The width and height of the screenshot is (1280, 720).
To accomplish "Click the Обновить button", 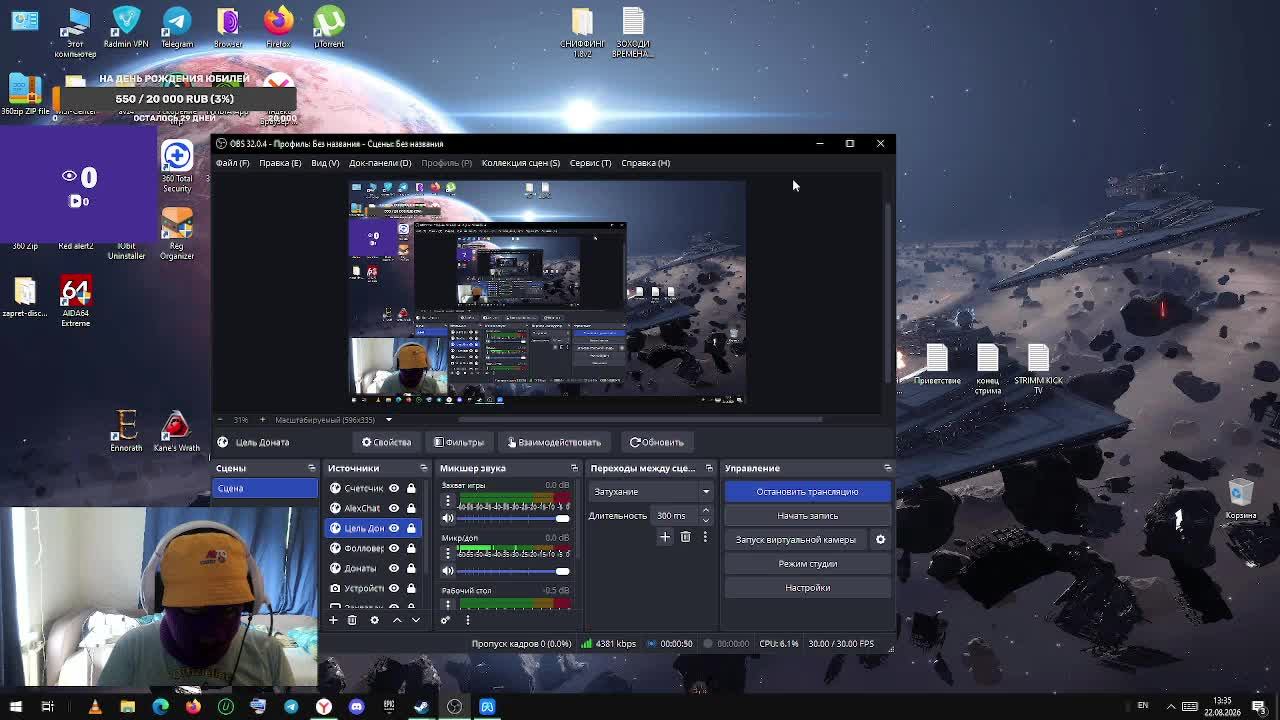I will tap(657, 442).
